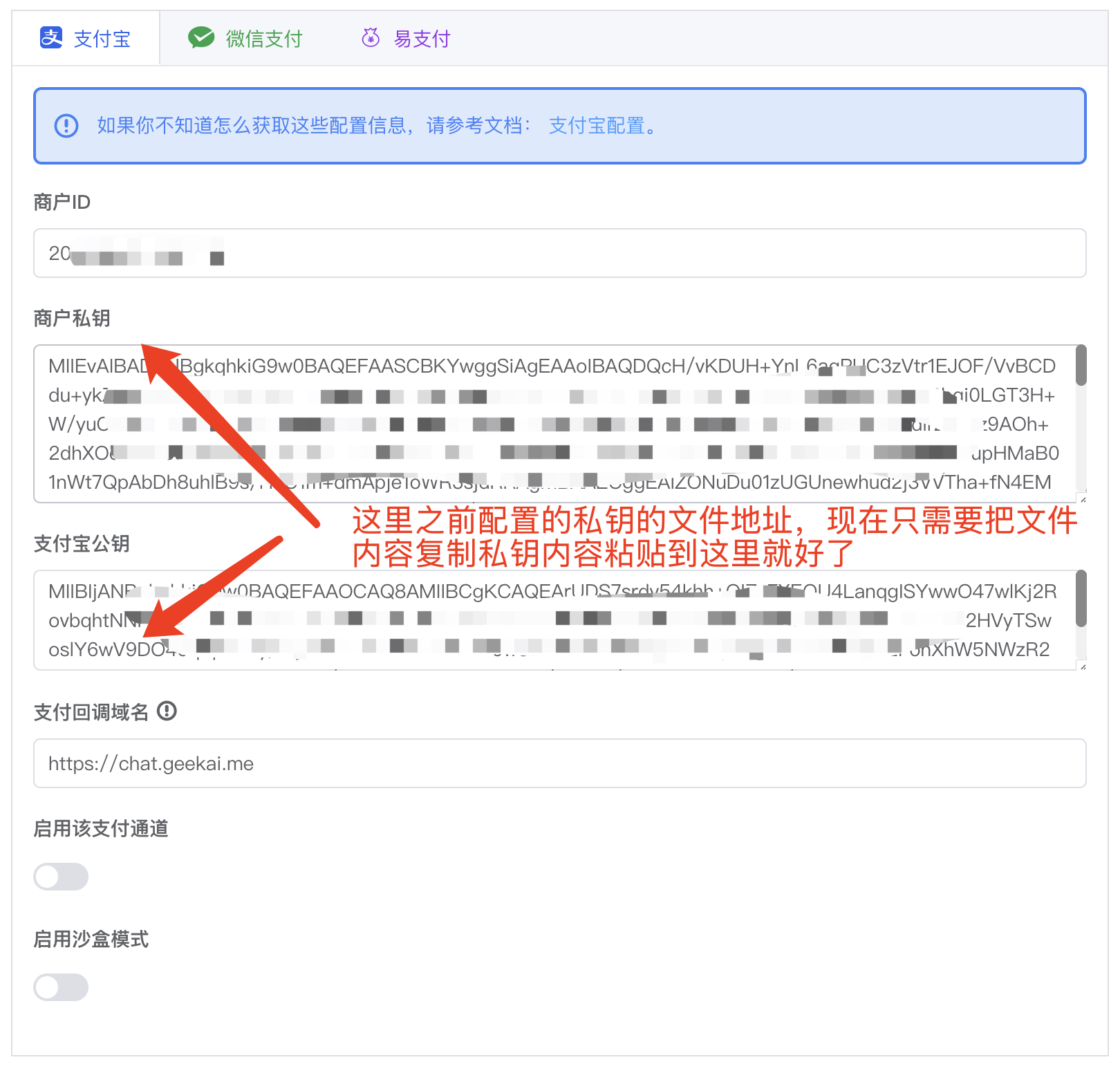Select the 支付宝 tab label
Image resolution: width=1120 pixels, height=1073 pixels.
point(102,39)
